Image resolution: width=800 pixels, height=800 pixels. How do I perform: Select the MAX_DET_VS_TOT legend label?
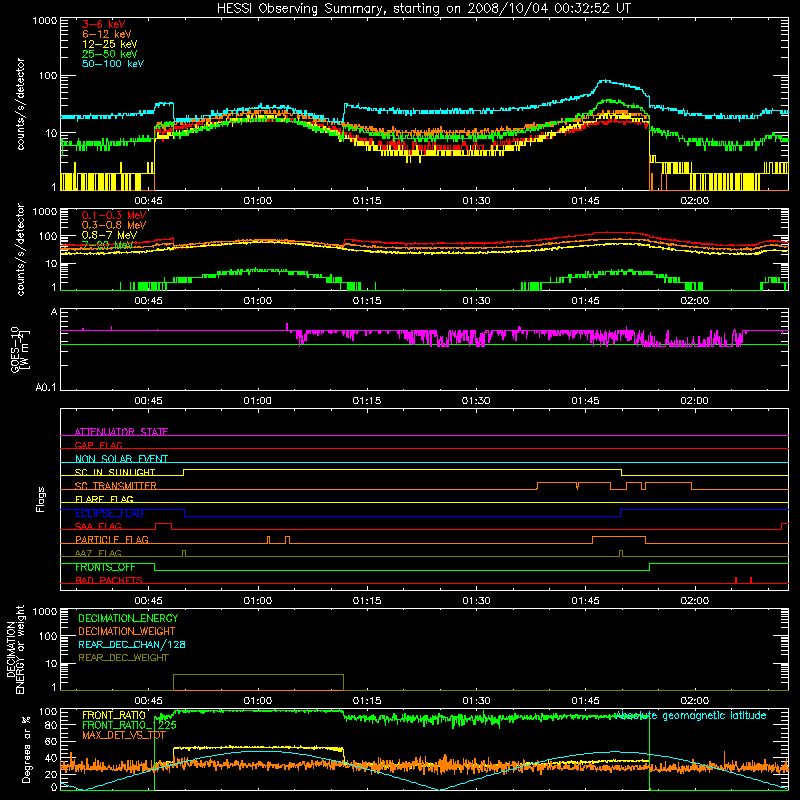tap(124, 735)
